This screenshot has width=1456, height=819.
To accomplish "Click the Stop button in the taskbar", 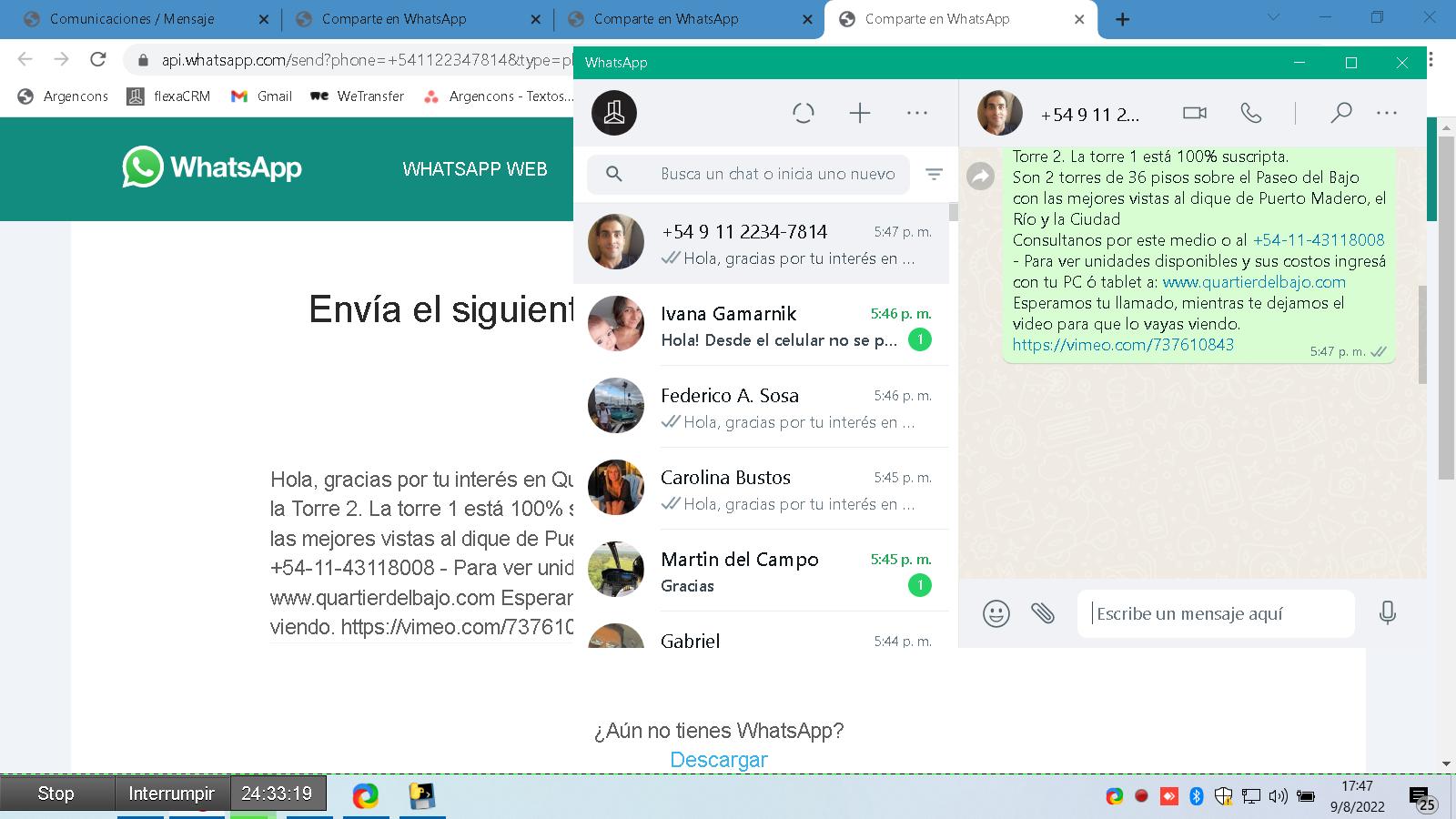I will (x=56, y=794).
